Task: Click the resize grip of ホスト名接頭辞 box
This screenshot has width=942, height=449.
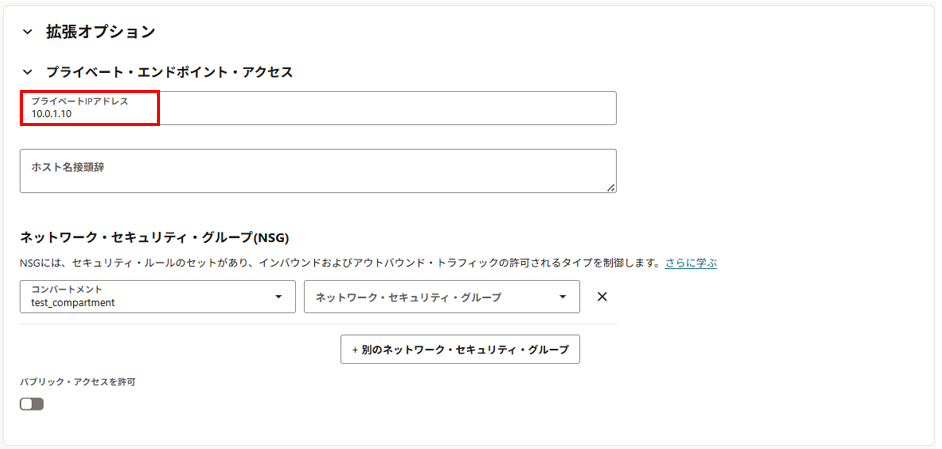Action: [611, 187]
